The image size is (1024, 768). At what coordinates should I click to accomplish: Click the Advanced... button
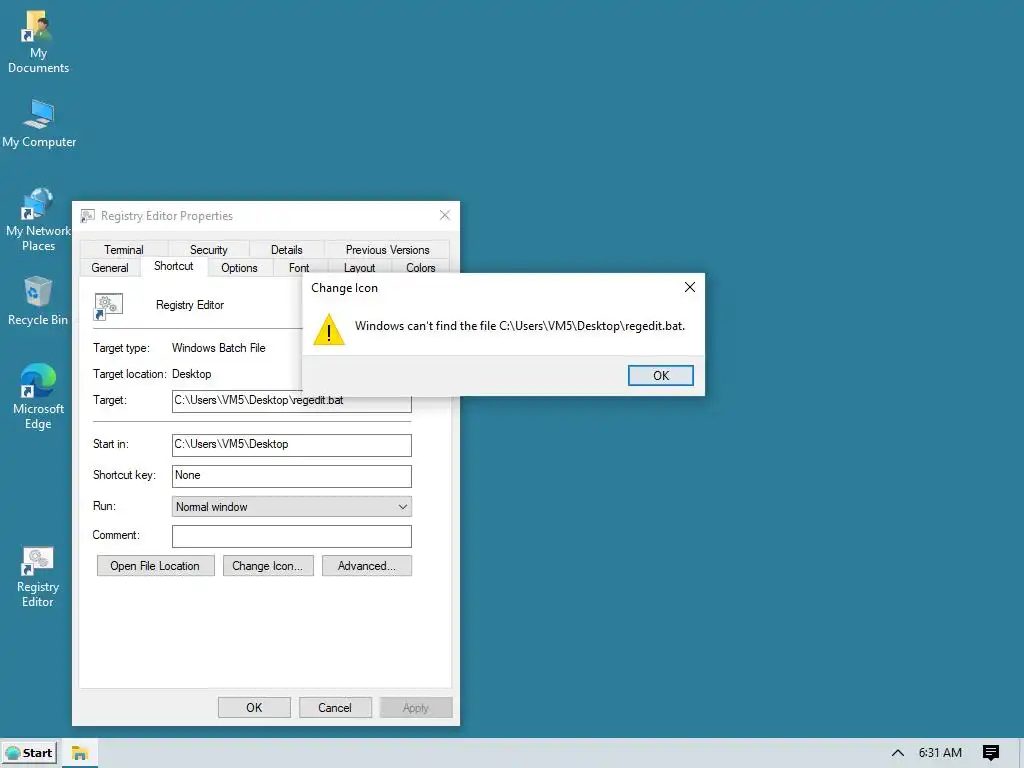point(366,566)
